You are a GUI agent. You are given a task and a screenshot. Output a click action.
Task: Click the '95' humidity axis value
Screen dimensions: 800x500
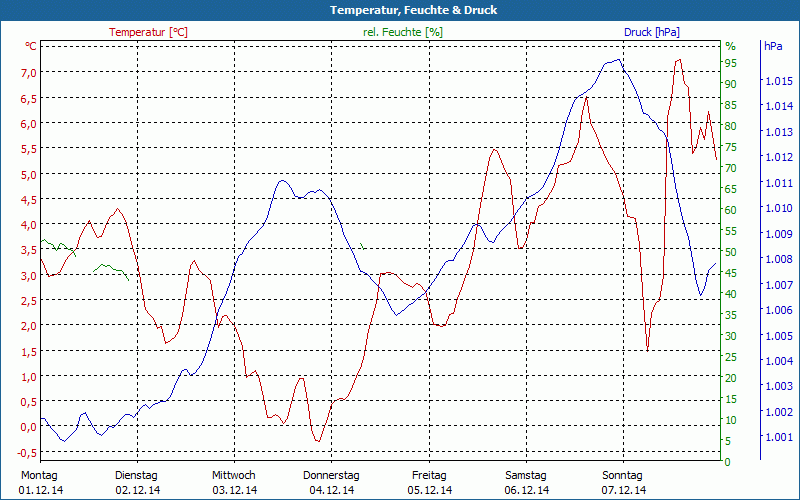731,63
